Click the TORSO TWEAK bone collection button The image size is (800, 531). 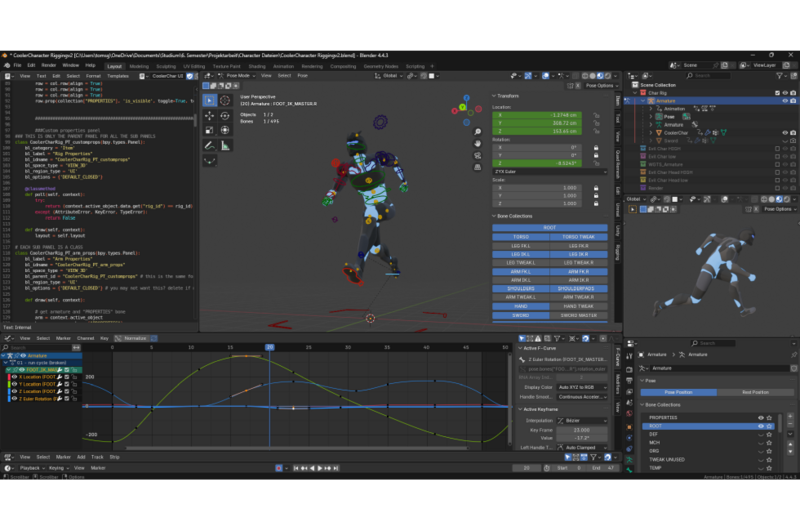tap(578, 237)
